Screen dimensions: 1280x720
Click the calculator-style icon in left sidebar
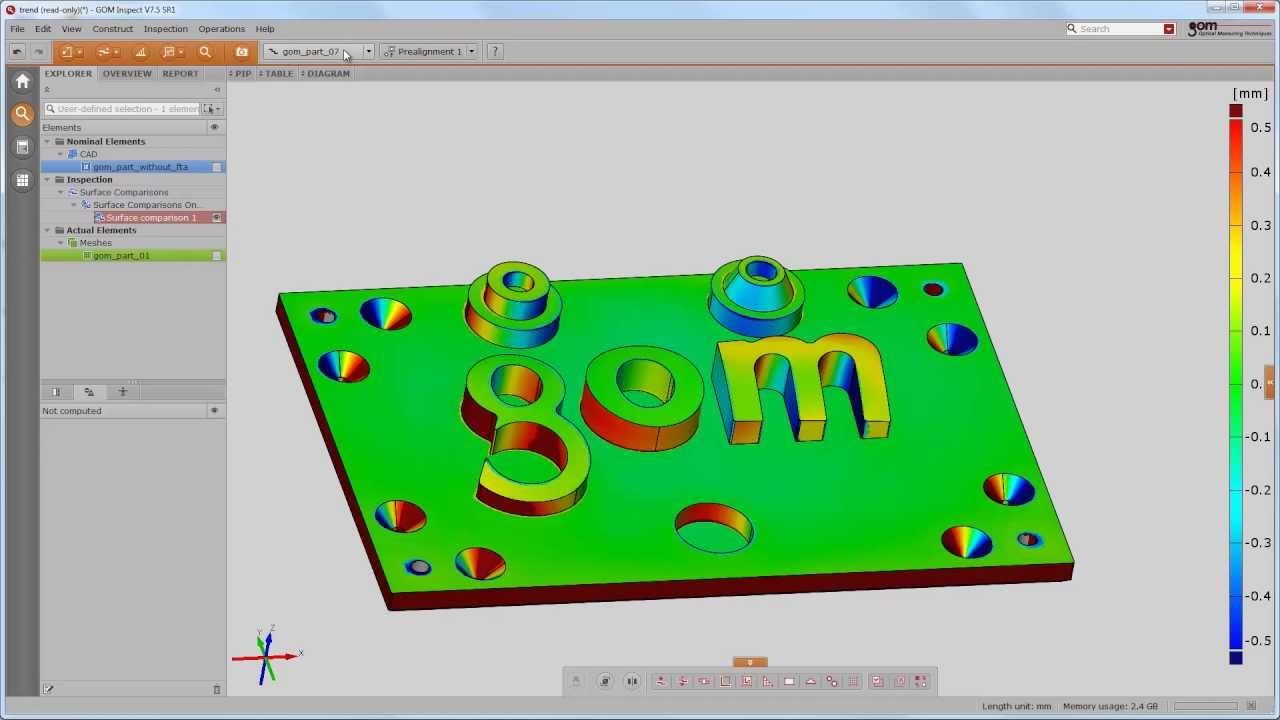[22, 147]
